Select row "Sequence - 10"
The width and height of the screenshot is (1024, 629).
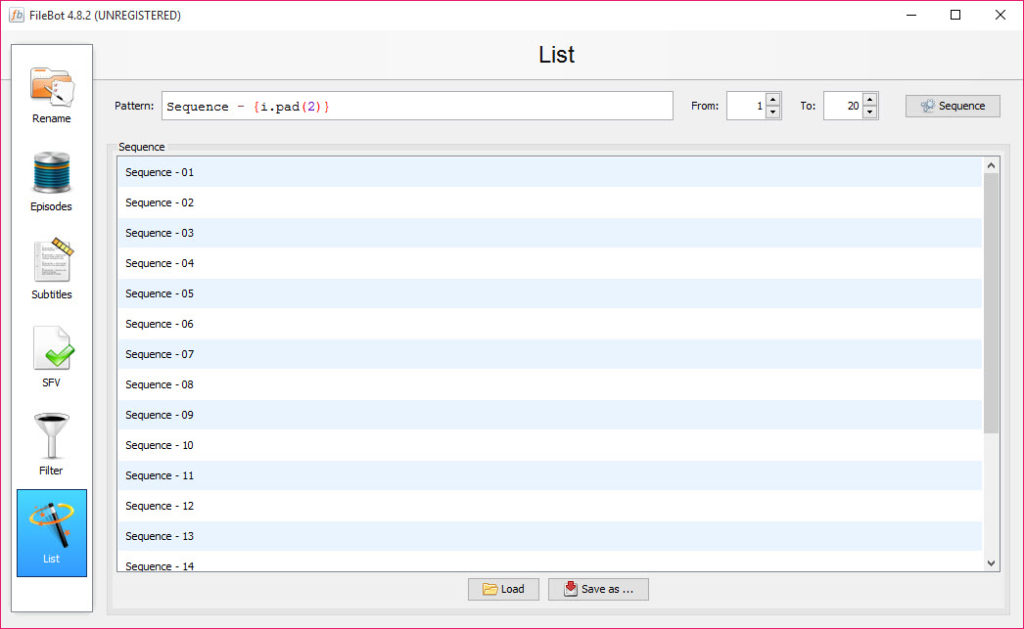[550, 445]
